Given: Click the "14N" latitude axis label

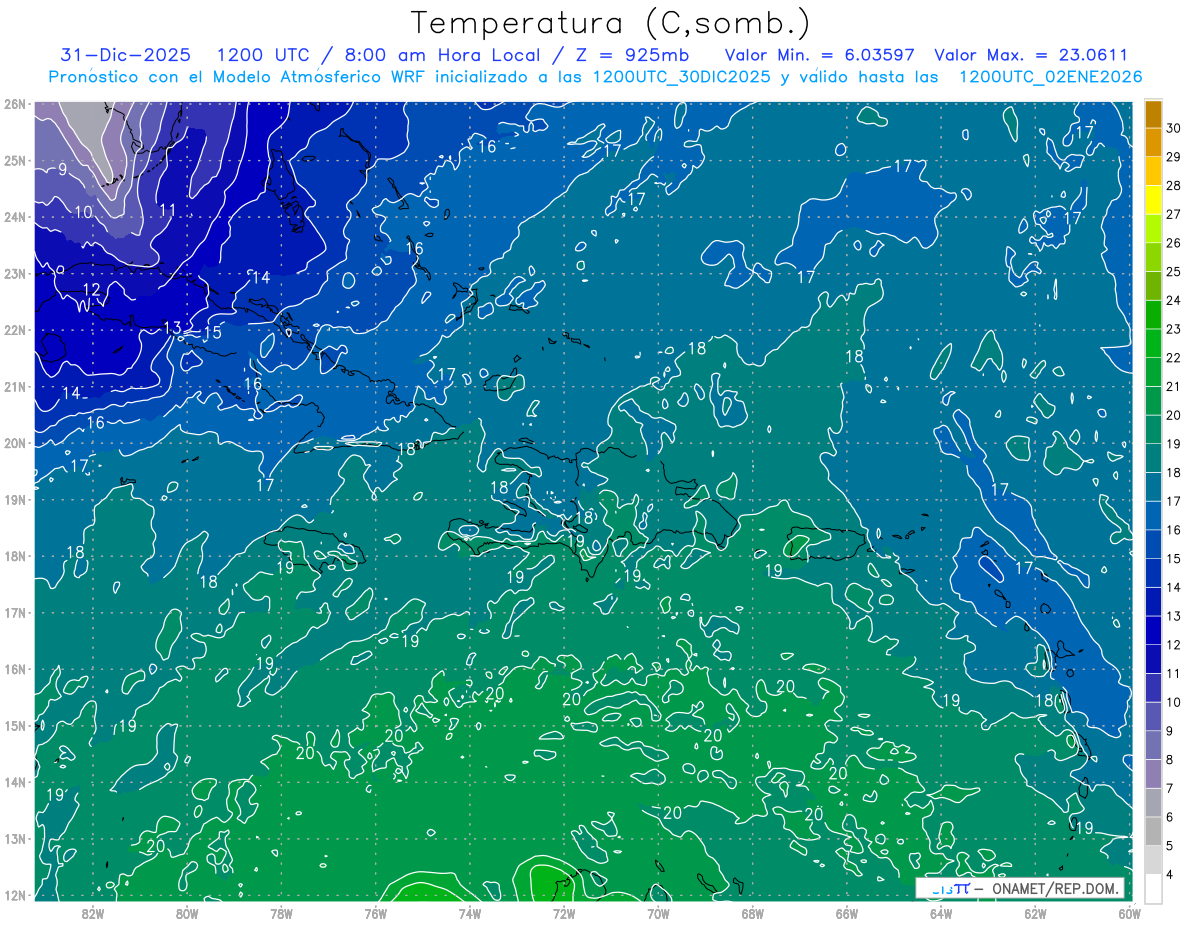Looking at the screenshot, I should [16, 782].
